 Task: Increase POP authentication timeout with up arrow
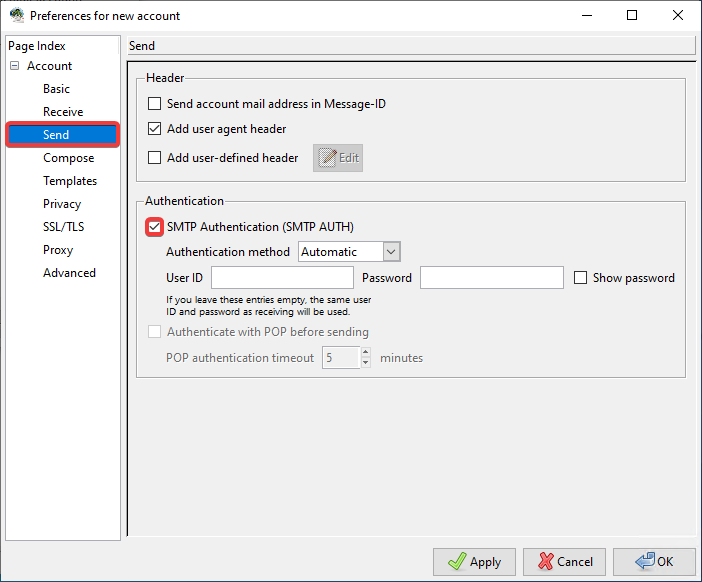click(x=365, y=353)
